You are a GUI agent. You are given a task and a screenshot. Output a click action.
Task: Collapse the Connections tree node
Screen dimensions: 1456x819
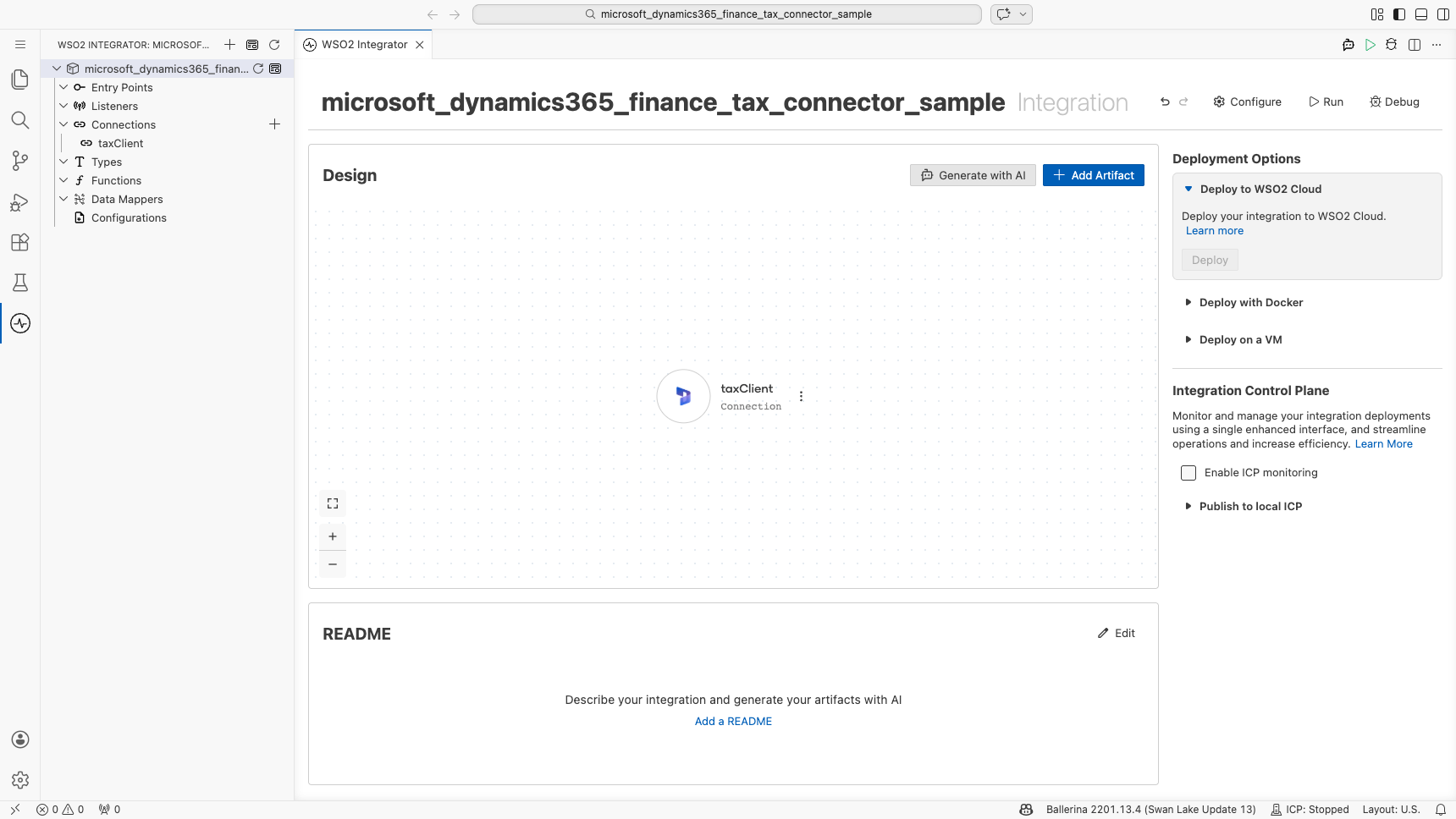[63, 124]
